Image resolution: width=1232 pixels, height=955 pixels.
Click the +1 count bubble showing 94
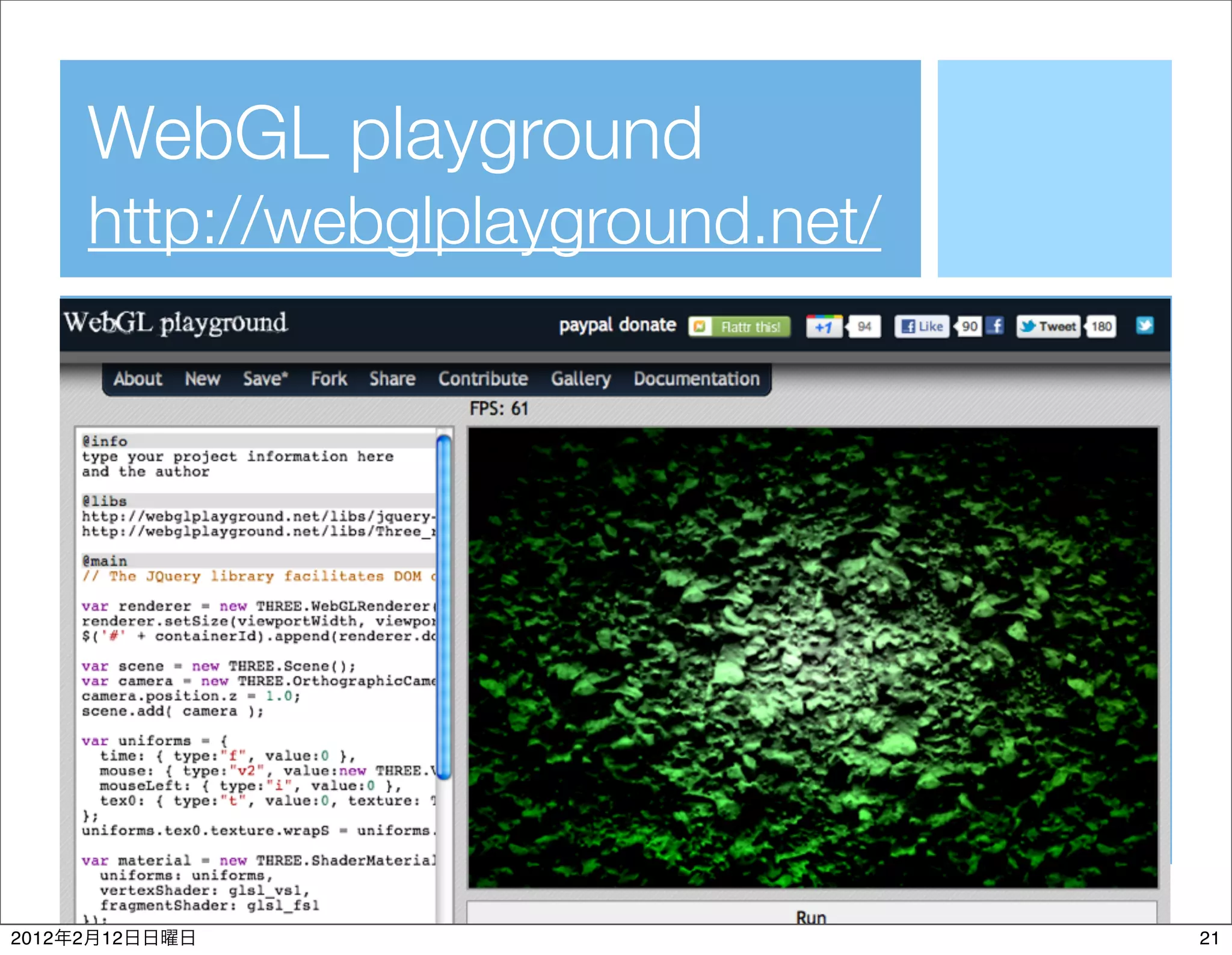[864, 327]
